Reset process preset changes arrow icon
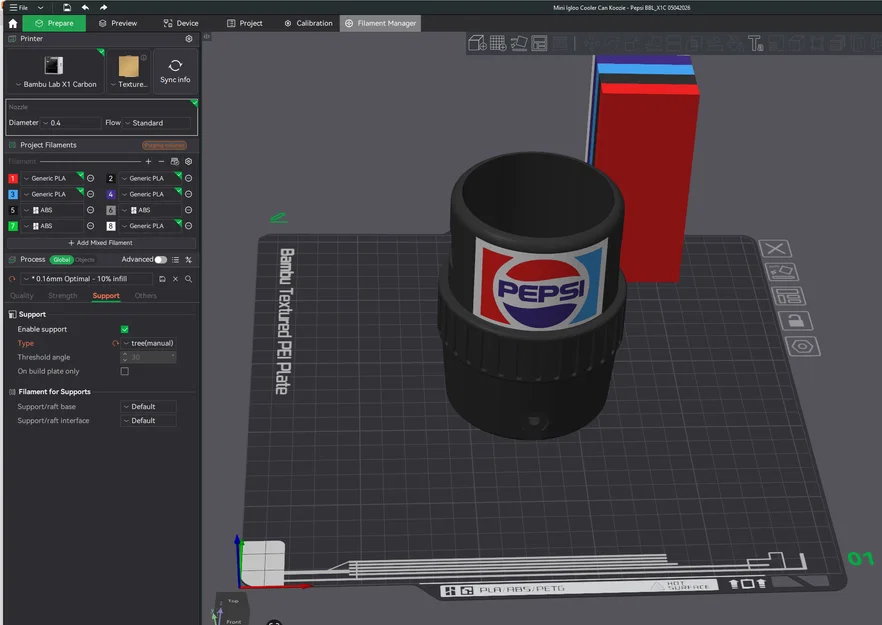This screenshot has width=882, height=625. click(12, 279)
